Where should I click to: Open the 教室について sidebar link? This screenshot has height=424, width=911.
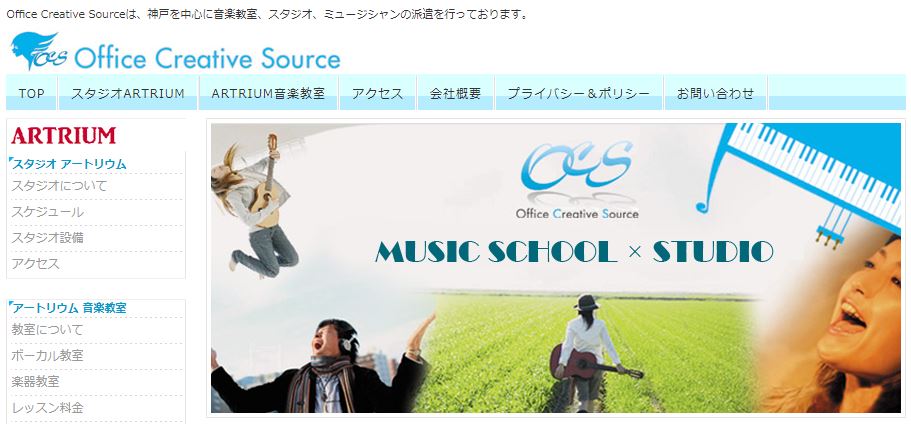tap(48, 330)
